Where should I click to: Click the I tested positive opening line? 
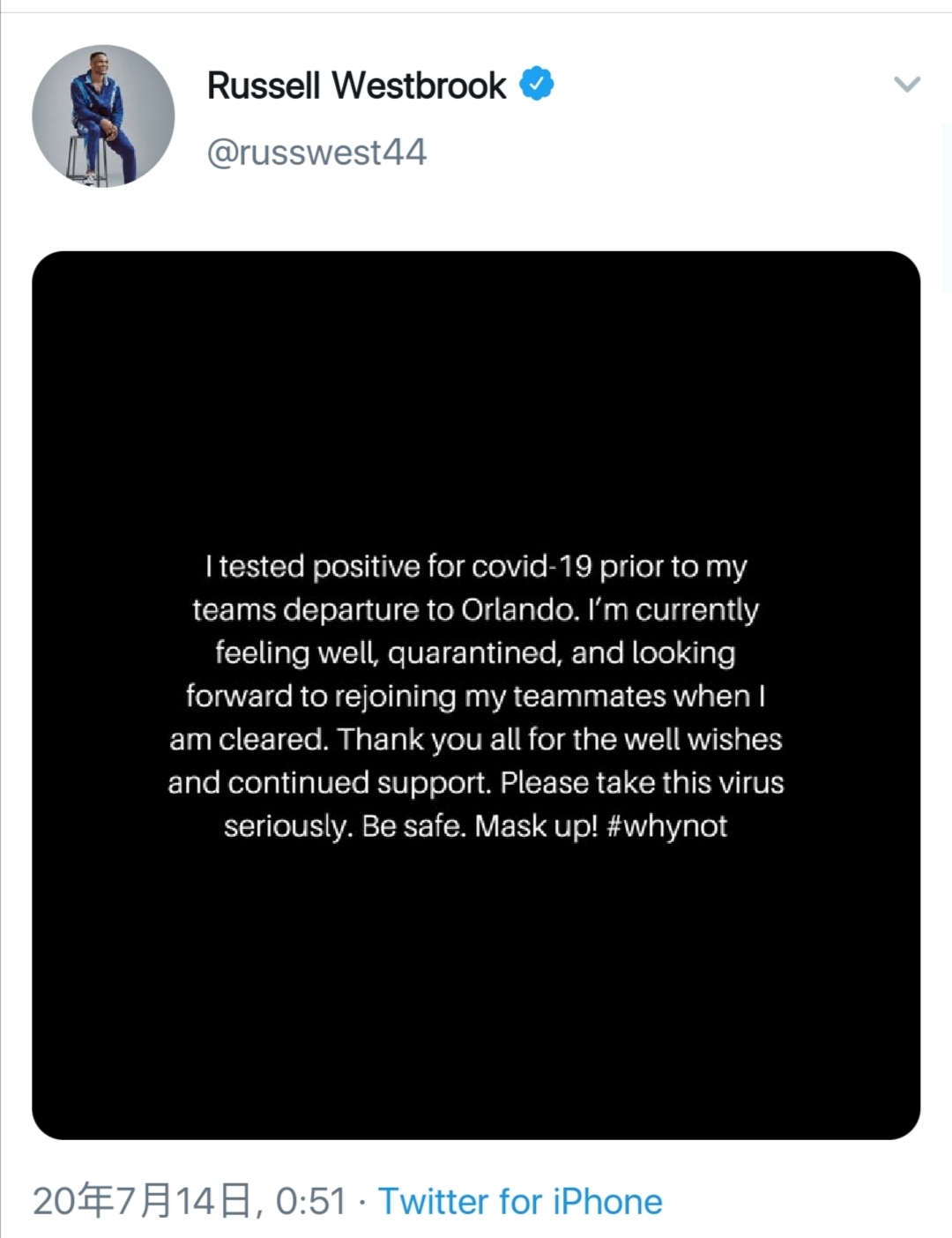[476, 566]
